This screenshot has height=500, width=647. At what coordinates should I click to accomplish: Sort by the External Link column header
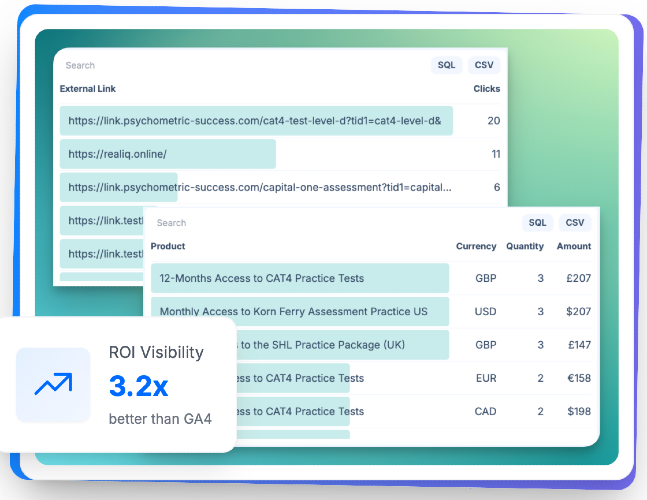tap(87, 89)
